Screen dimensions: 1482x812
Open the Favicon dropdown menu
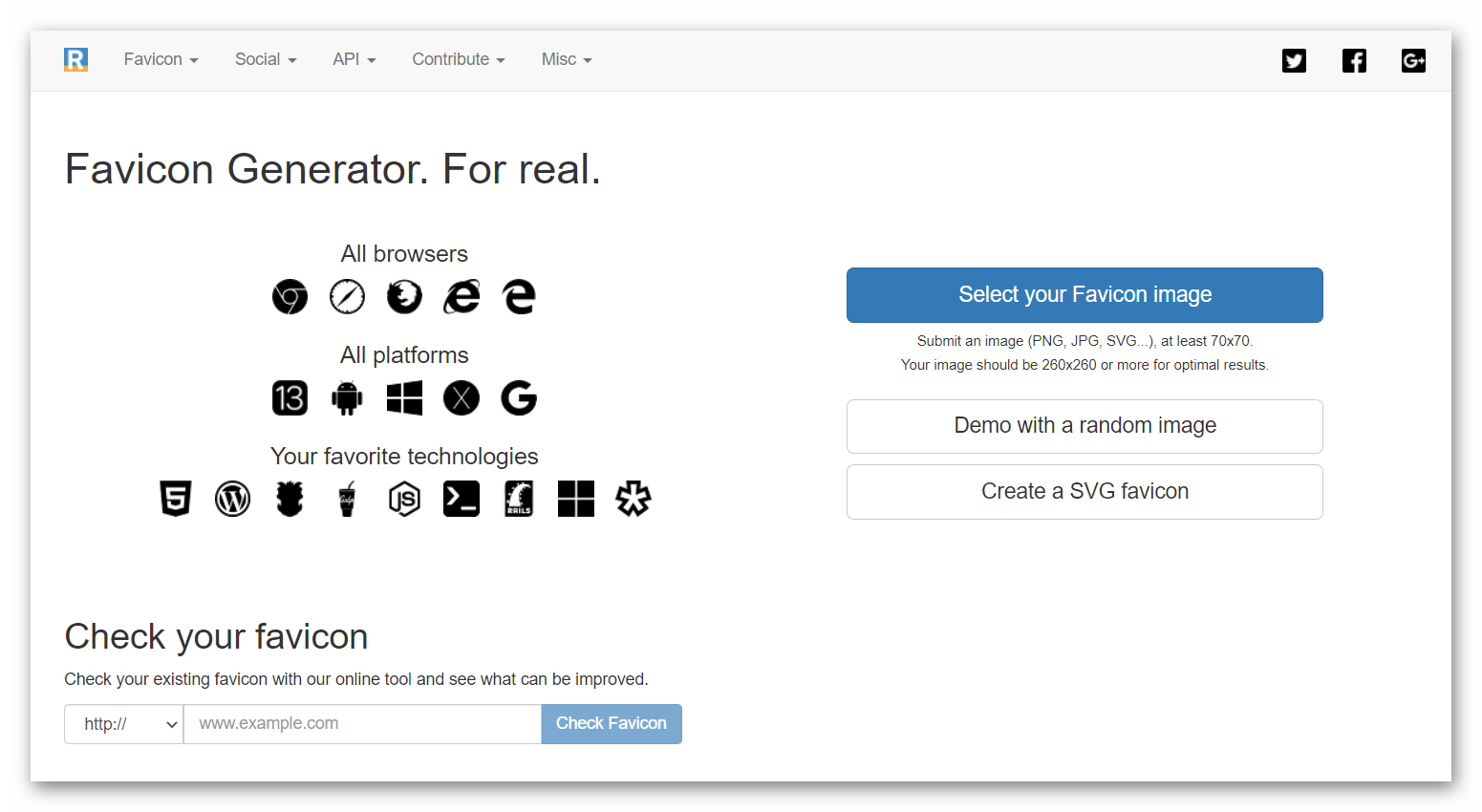(161, 59)
